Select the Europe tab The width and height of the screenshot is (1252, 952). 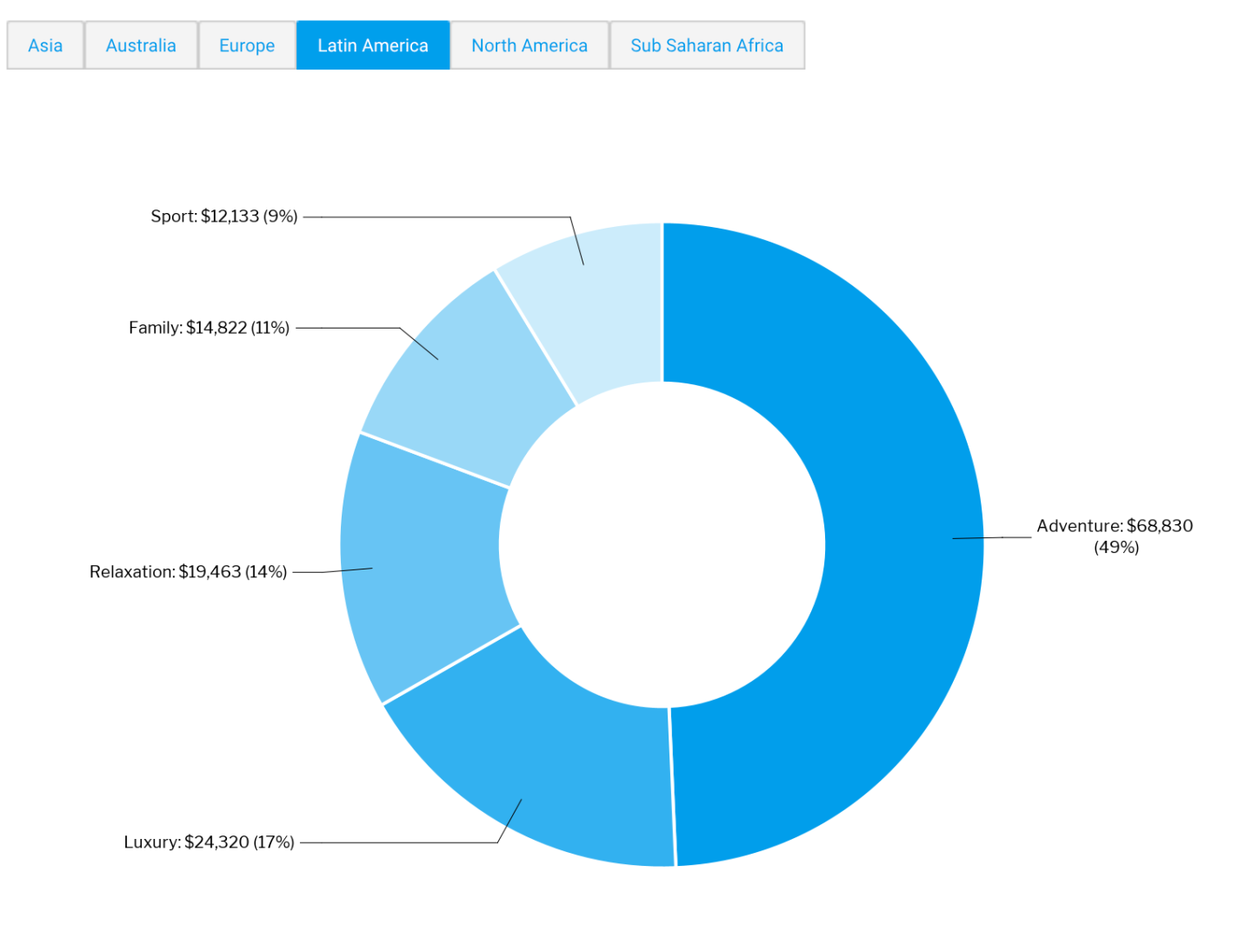pyautogui.click(x=247, y=45)
